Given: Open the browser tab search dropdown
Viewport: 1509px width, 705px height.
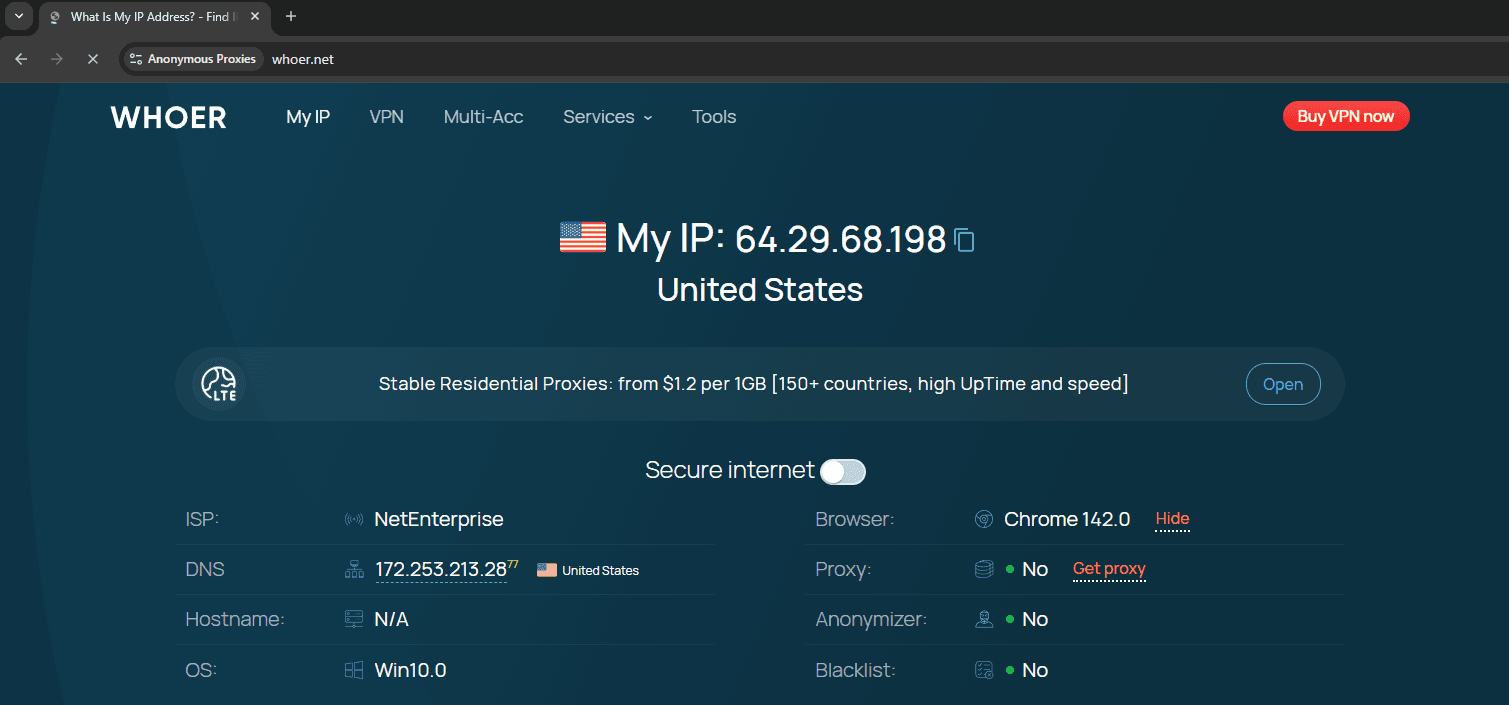Looking at the screenshot, I should click(18, 16).
